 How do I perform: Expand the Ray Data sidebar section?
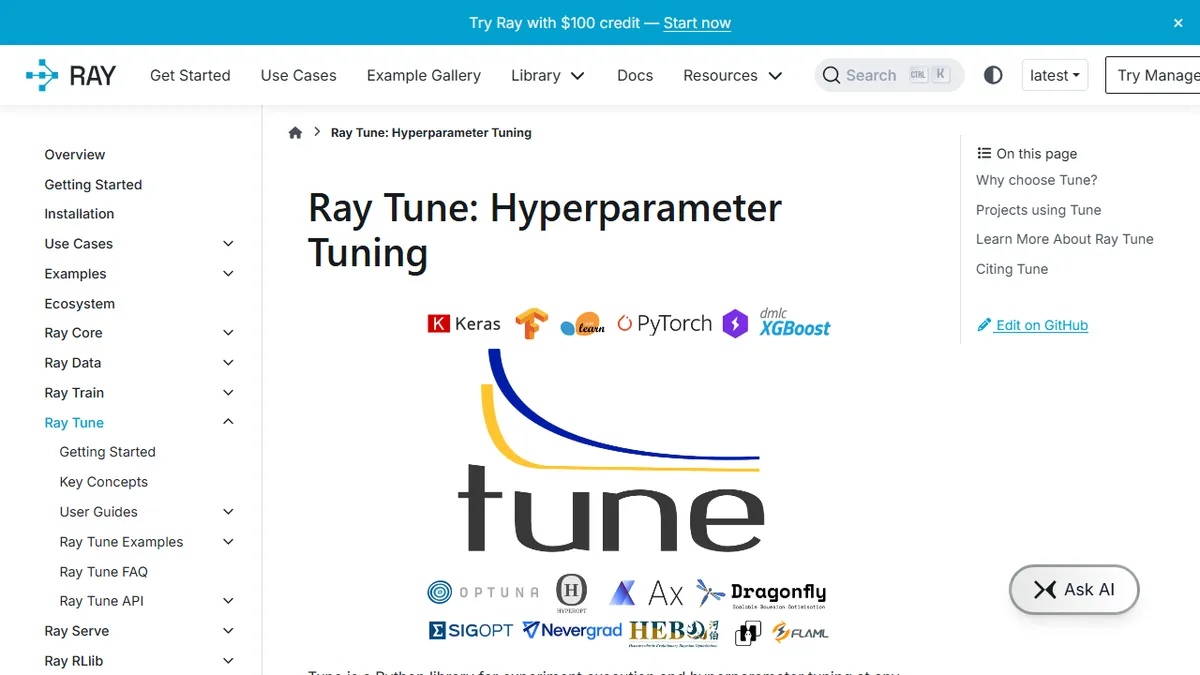click(x=228, y=363)
